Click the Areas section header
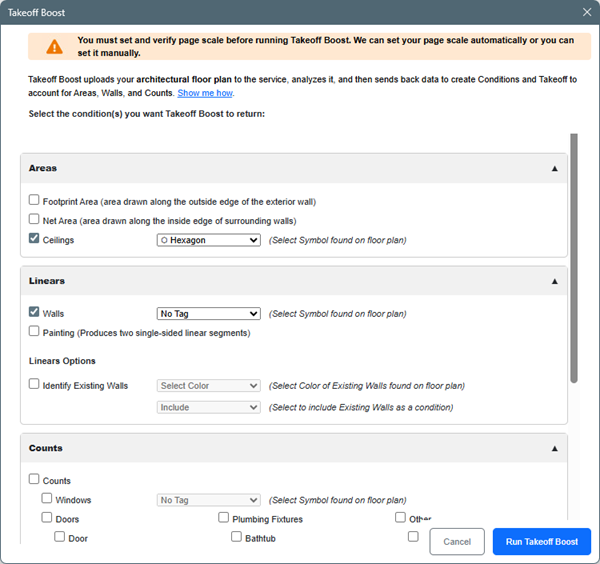This screenshot has width=600, height=564. [x=294, y=168]
